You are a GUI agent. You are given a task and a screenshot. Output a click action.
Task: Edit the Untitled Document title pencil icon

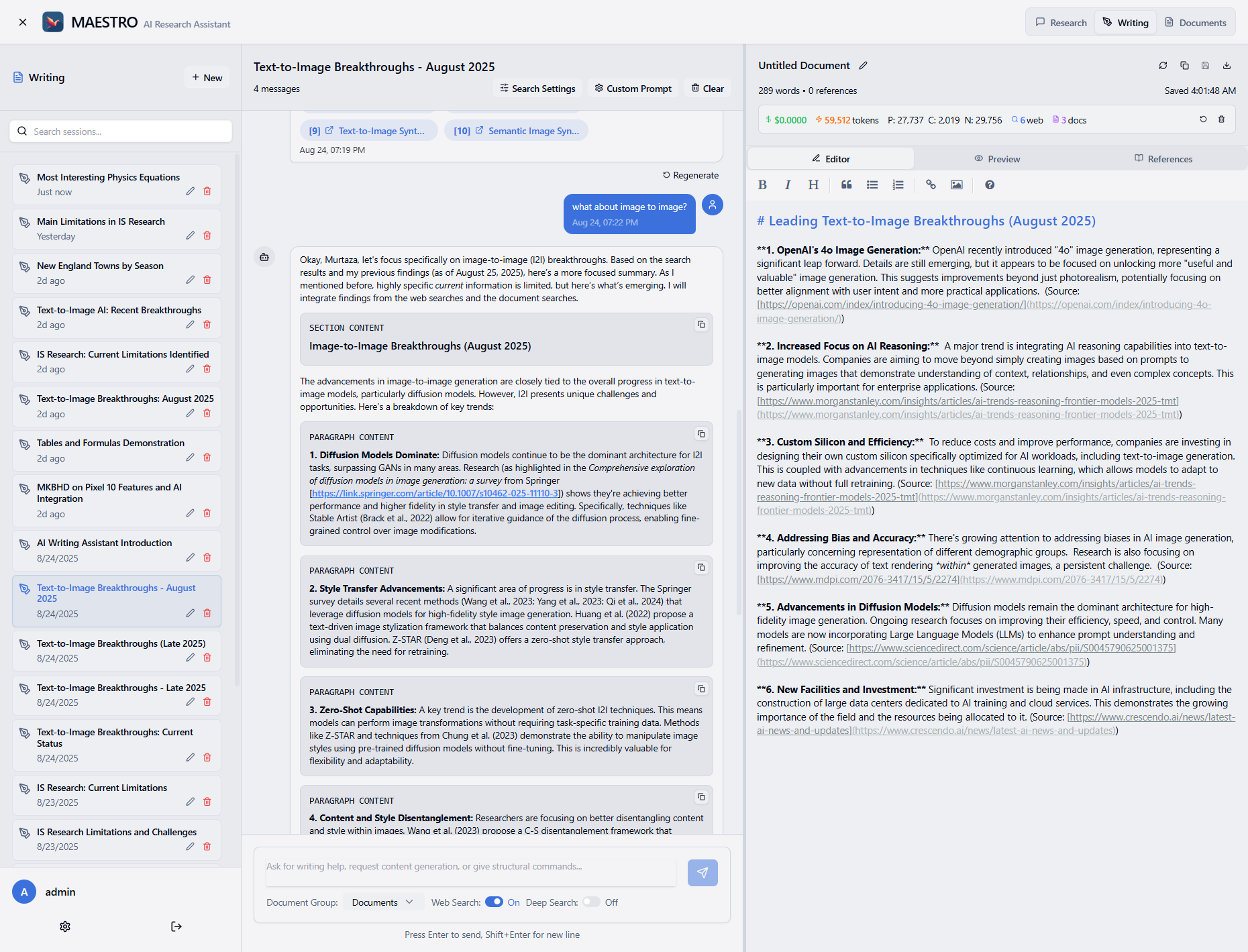point(864,66)
